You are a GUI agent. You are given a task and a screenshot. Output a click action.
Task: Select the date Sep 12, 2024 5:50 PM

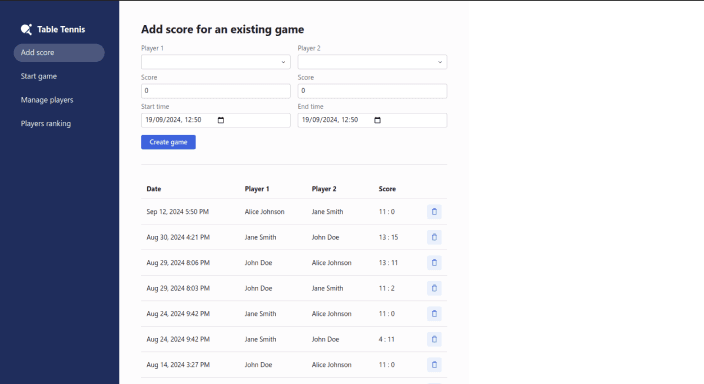pos(177,212)
